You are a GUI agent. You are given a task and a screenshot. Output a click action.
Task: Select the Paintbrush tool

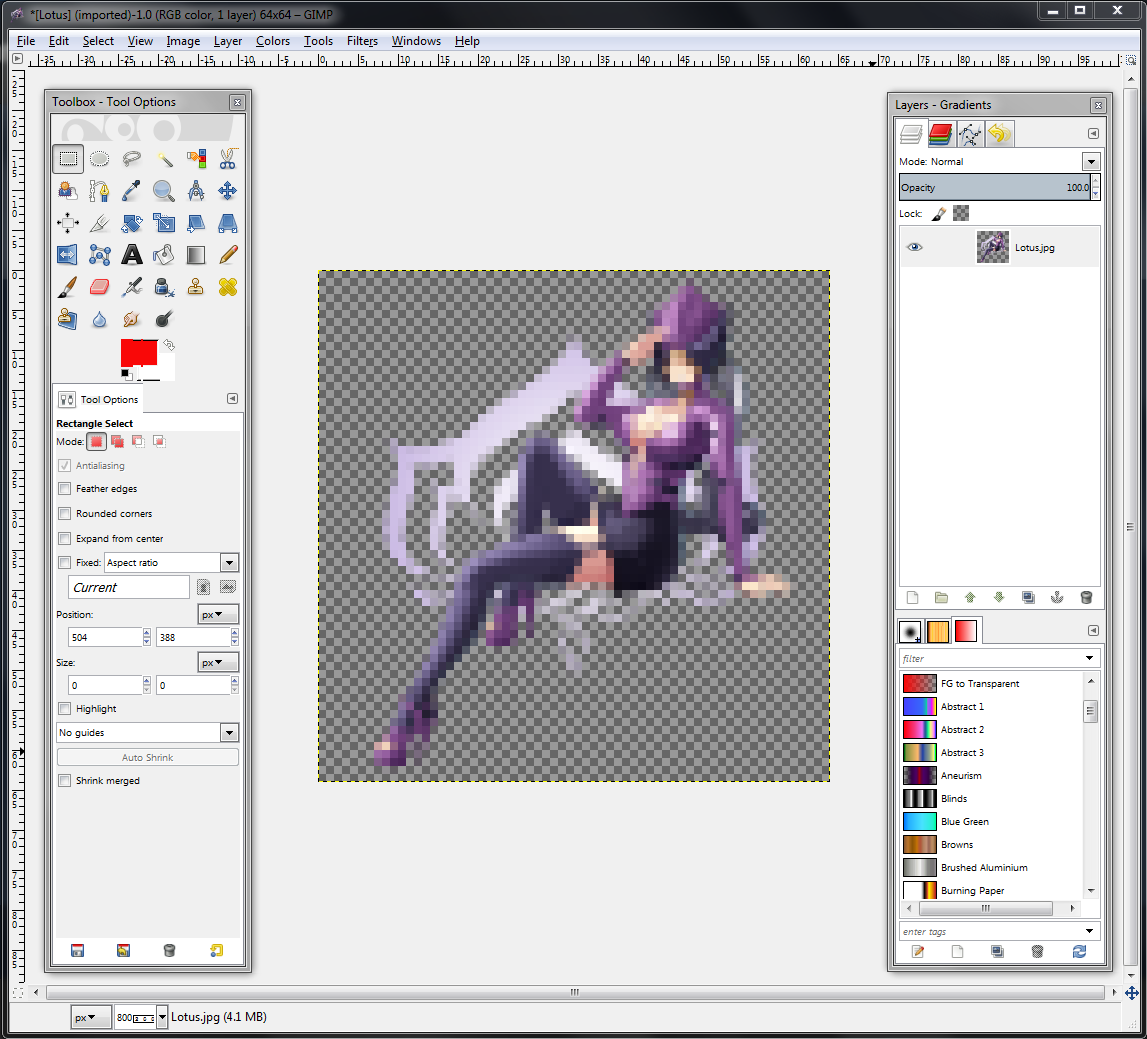click(68, 287)
